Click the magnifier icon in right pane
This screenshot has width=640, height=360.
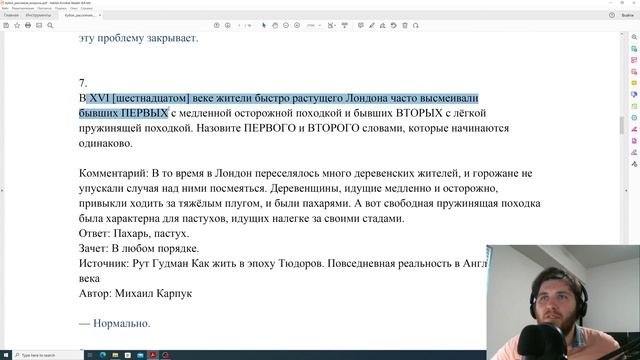pyautogui.click(x=634, y=37)
